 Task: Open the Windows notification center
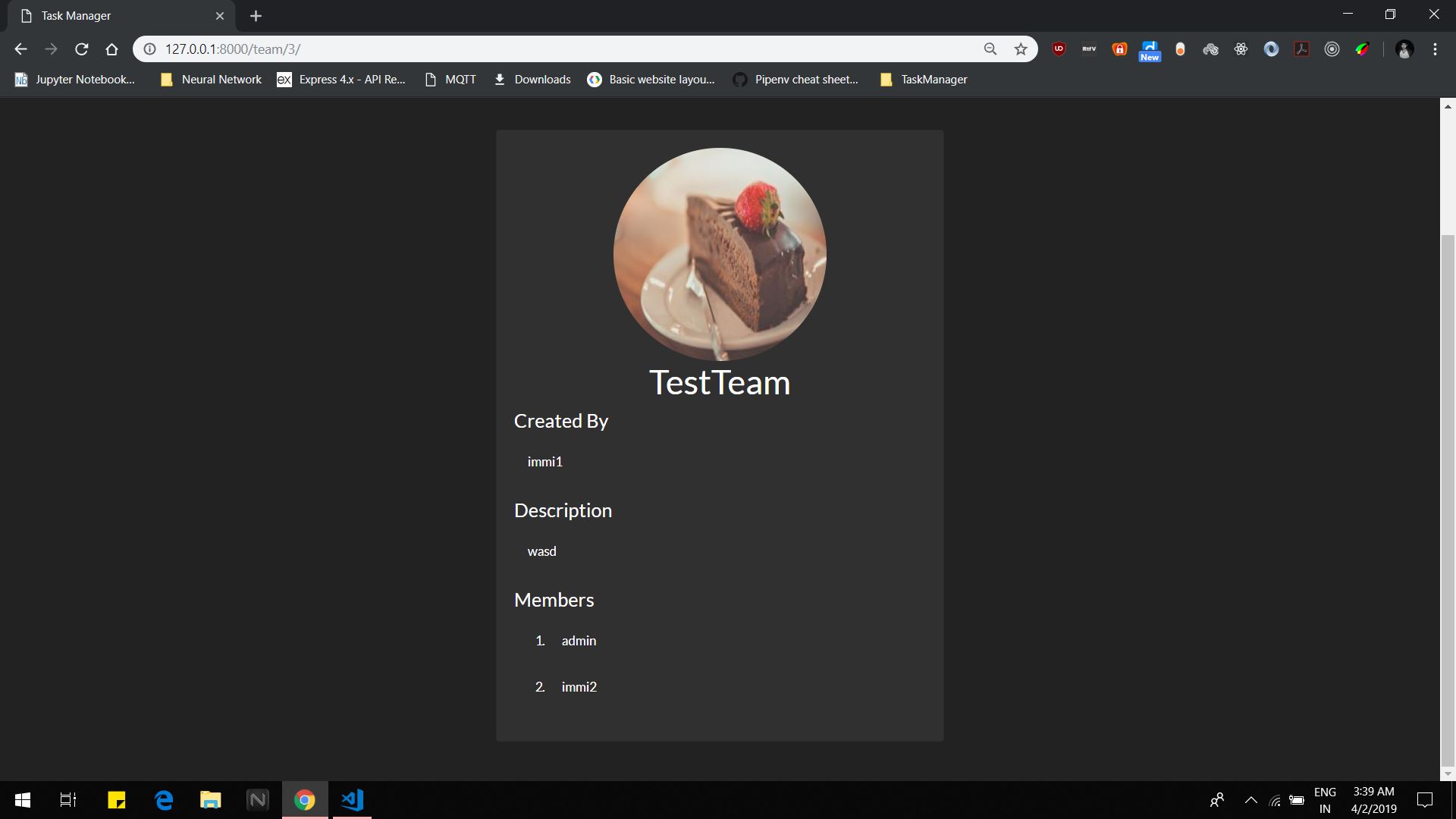tap(1425, 800)
